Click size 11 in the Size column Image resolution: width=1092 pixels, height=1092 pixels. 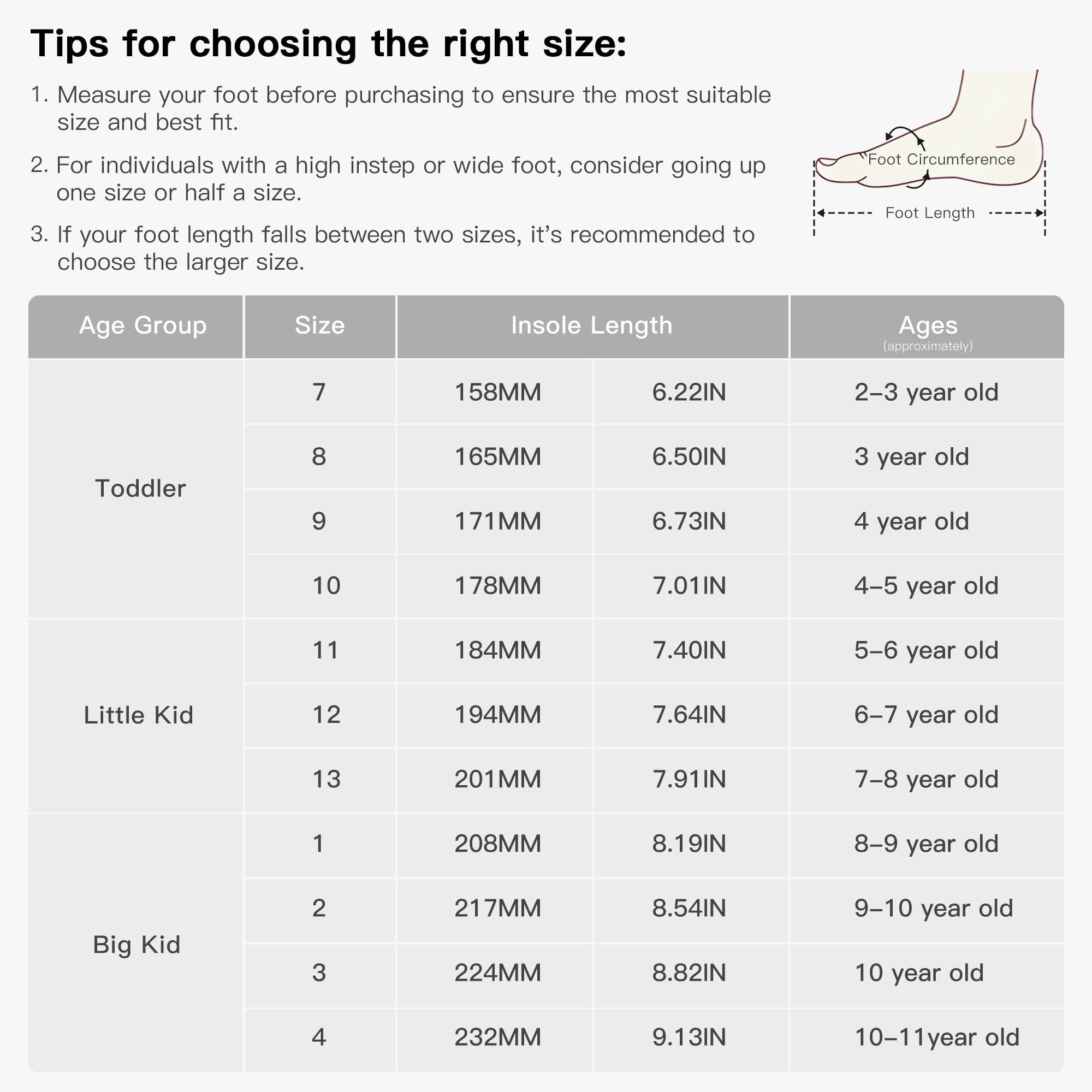point(325,650)
